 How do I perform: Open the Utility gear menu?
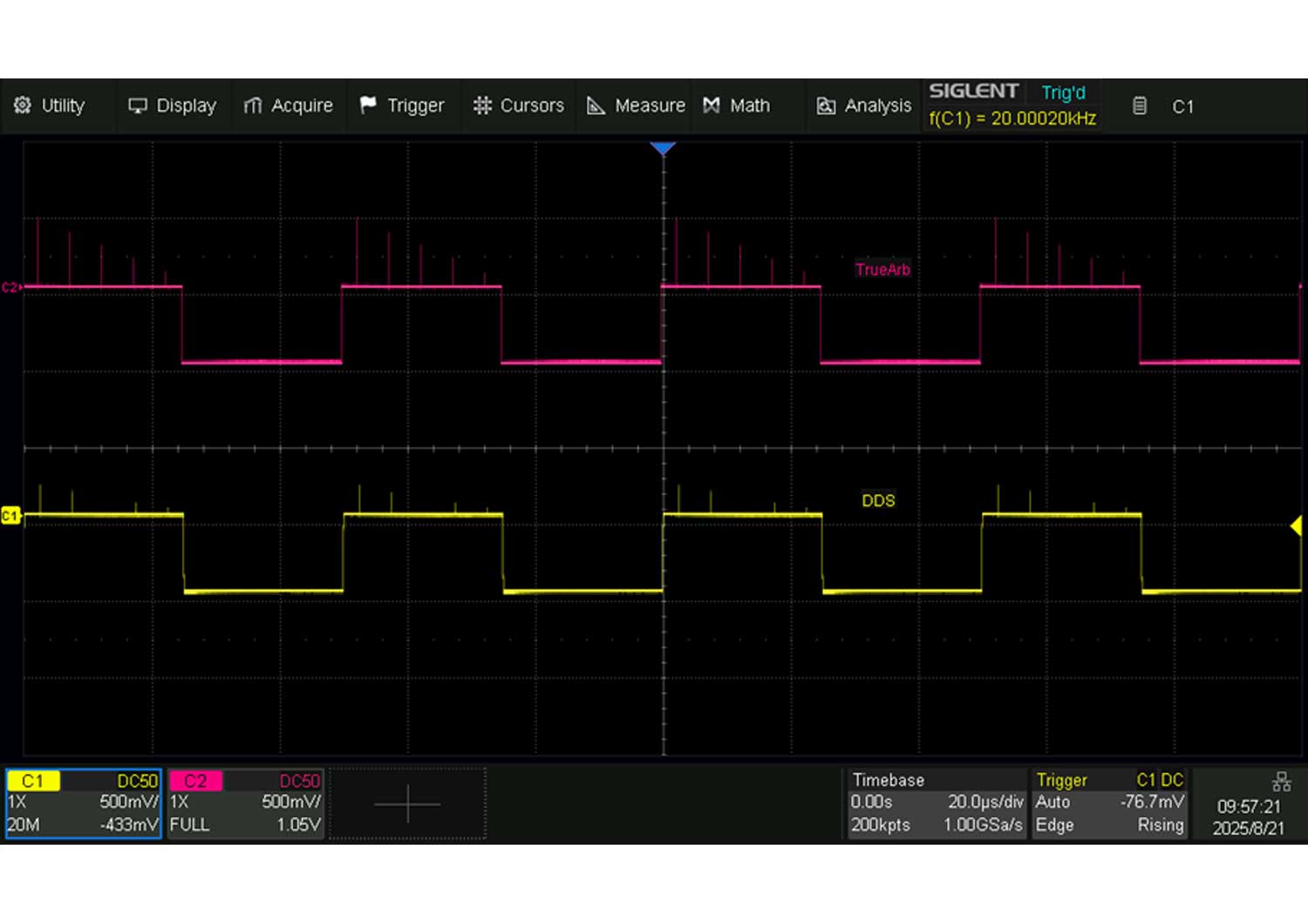(50, 105)
